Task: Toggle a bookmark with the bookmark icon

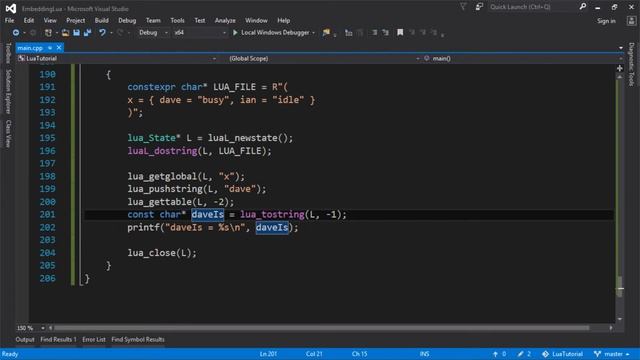Action: 400,33
